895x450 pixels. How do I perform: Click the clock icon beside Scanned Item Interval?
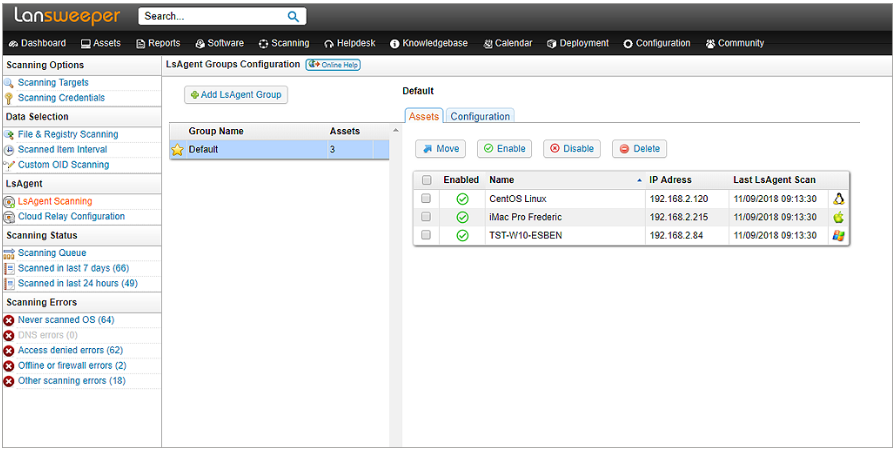[x=9, y=150]
